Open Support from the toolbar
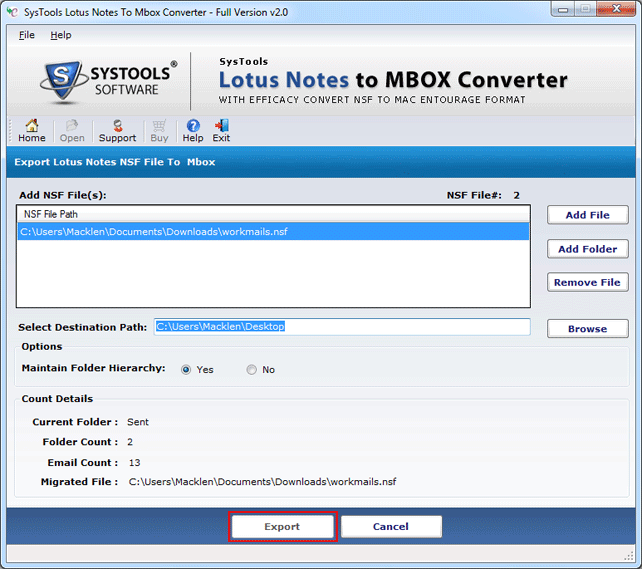Viewport: 642px width, 569px height. point(118,131)
